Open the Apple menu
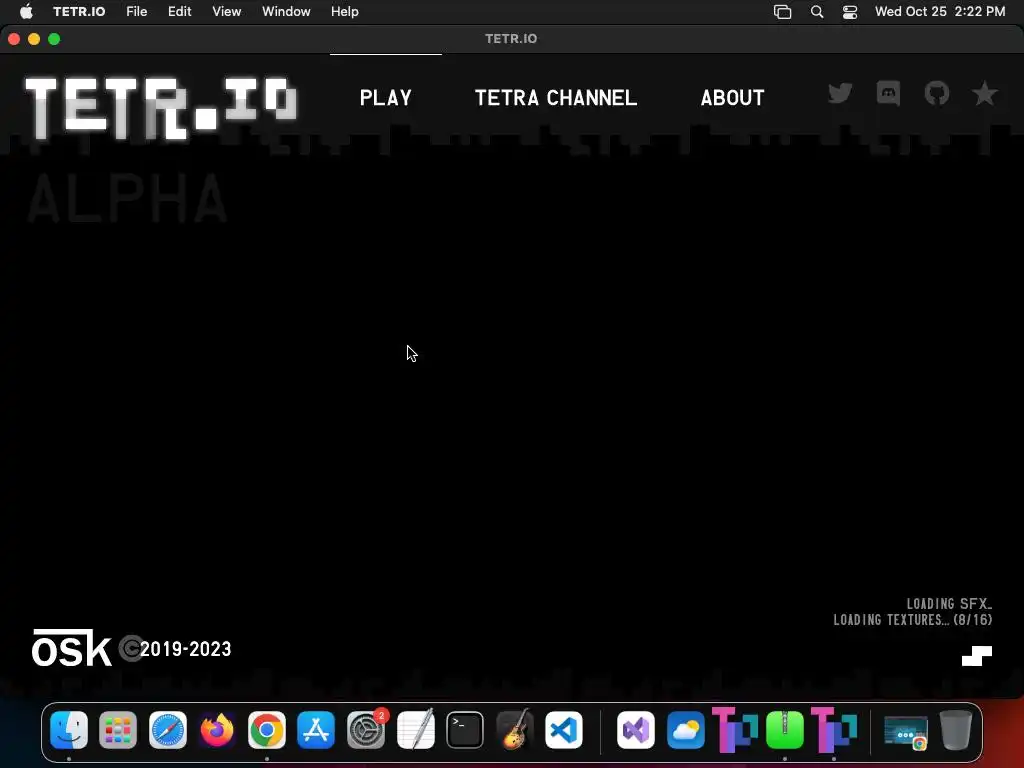This screenshot has width=1024, height=768. click(x=26, y=11)
